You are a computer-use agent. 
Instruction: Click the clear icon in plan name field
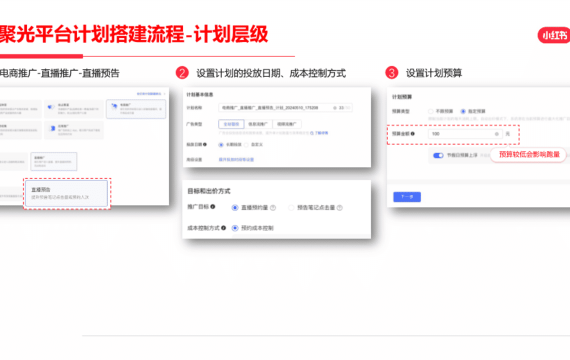tap(335, 108)
